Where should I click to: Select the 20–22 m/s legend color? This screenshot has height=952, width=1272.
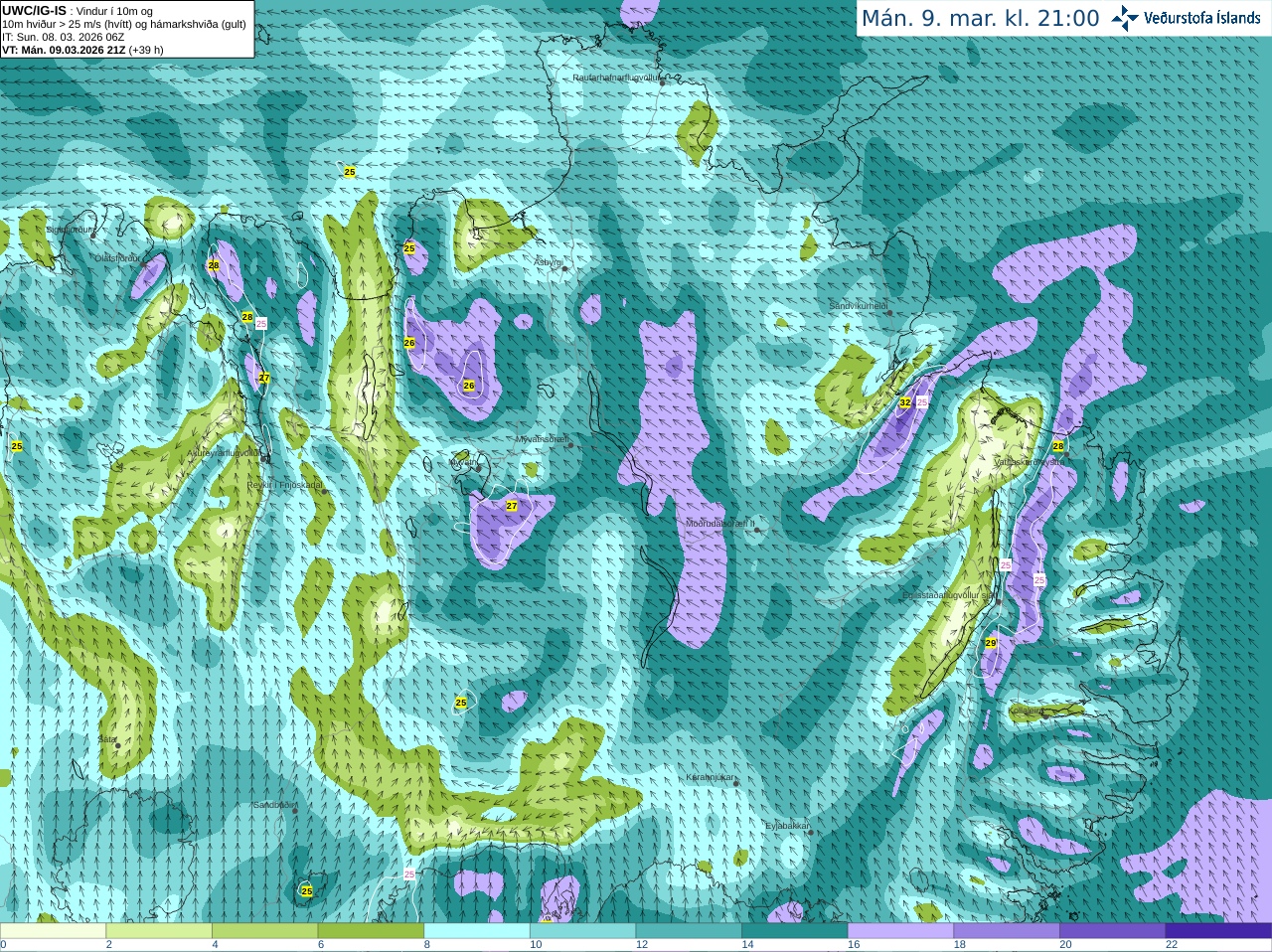coord(1113,930)
